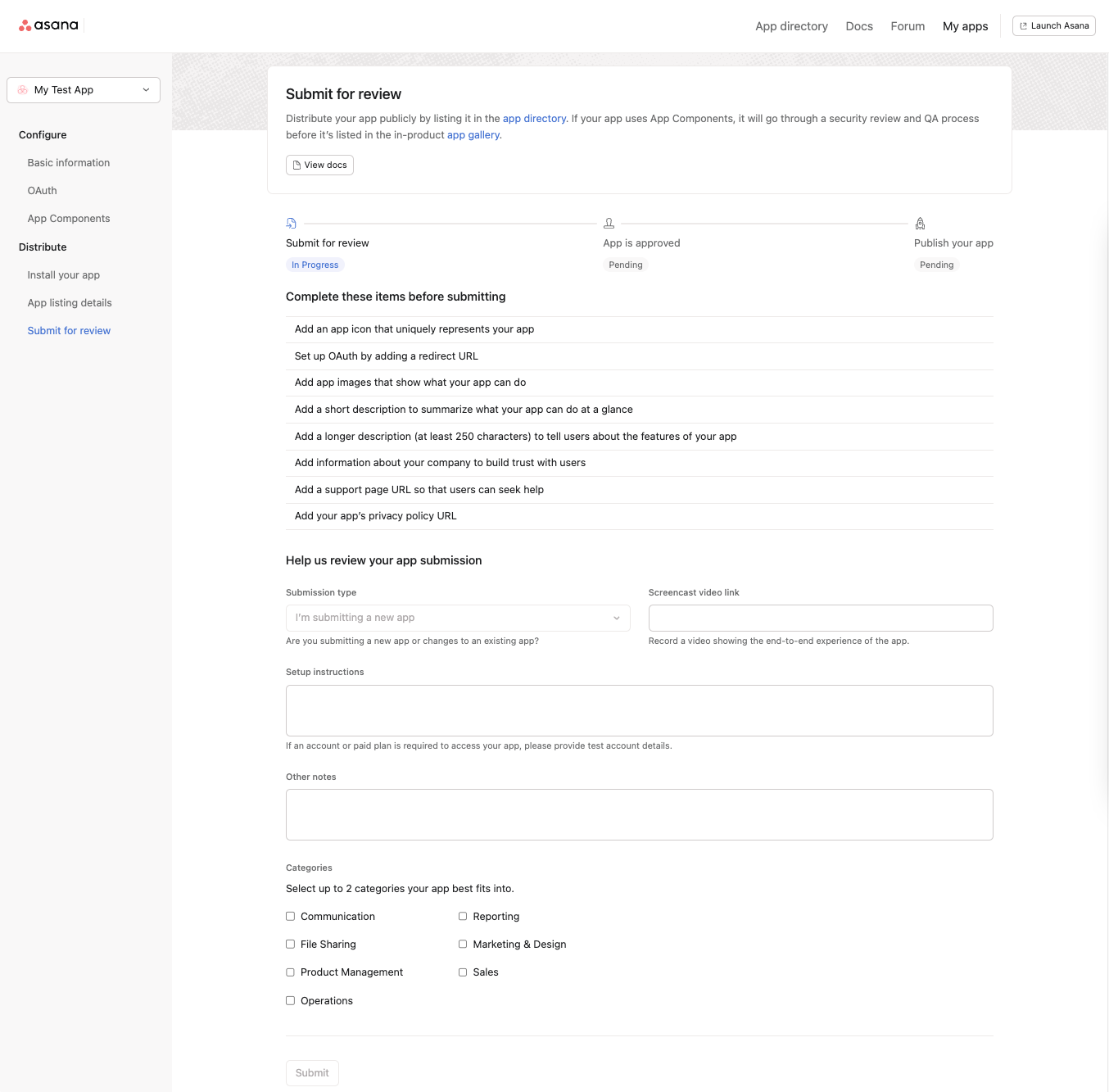Open the app gallery link
1109x1092 pixels.
473,135
